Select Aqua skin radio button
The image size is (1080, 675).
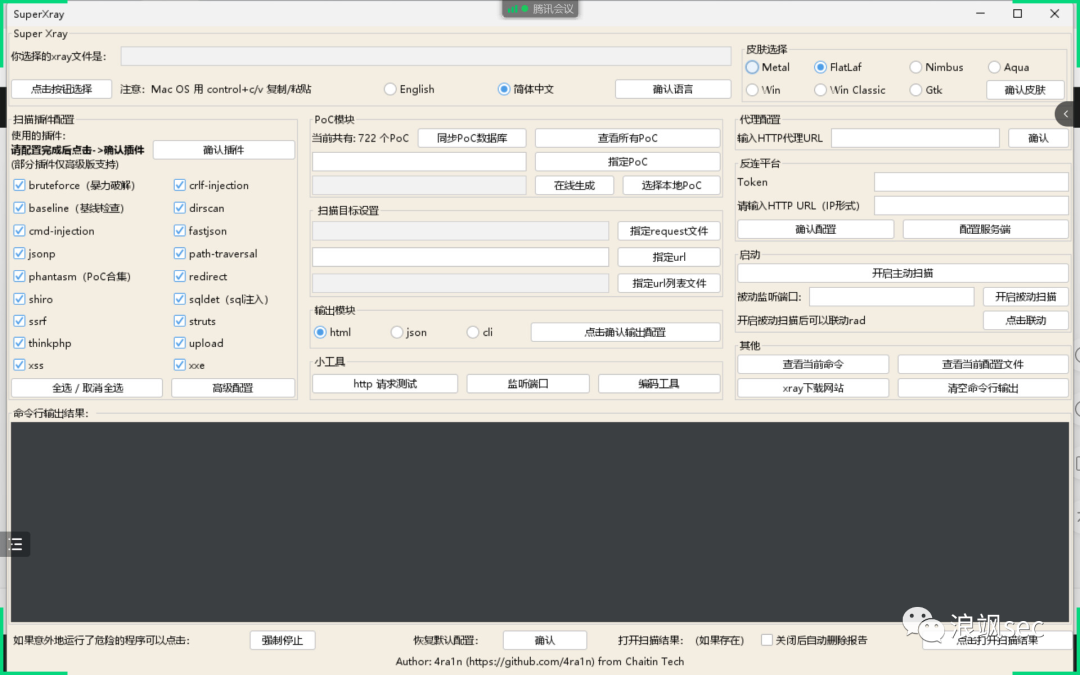coord(994,67)
